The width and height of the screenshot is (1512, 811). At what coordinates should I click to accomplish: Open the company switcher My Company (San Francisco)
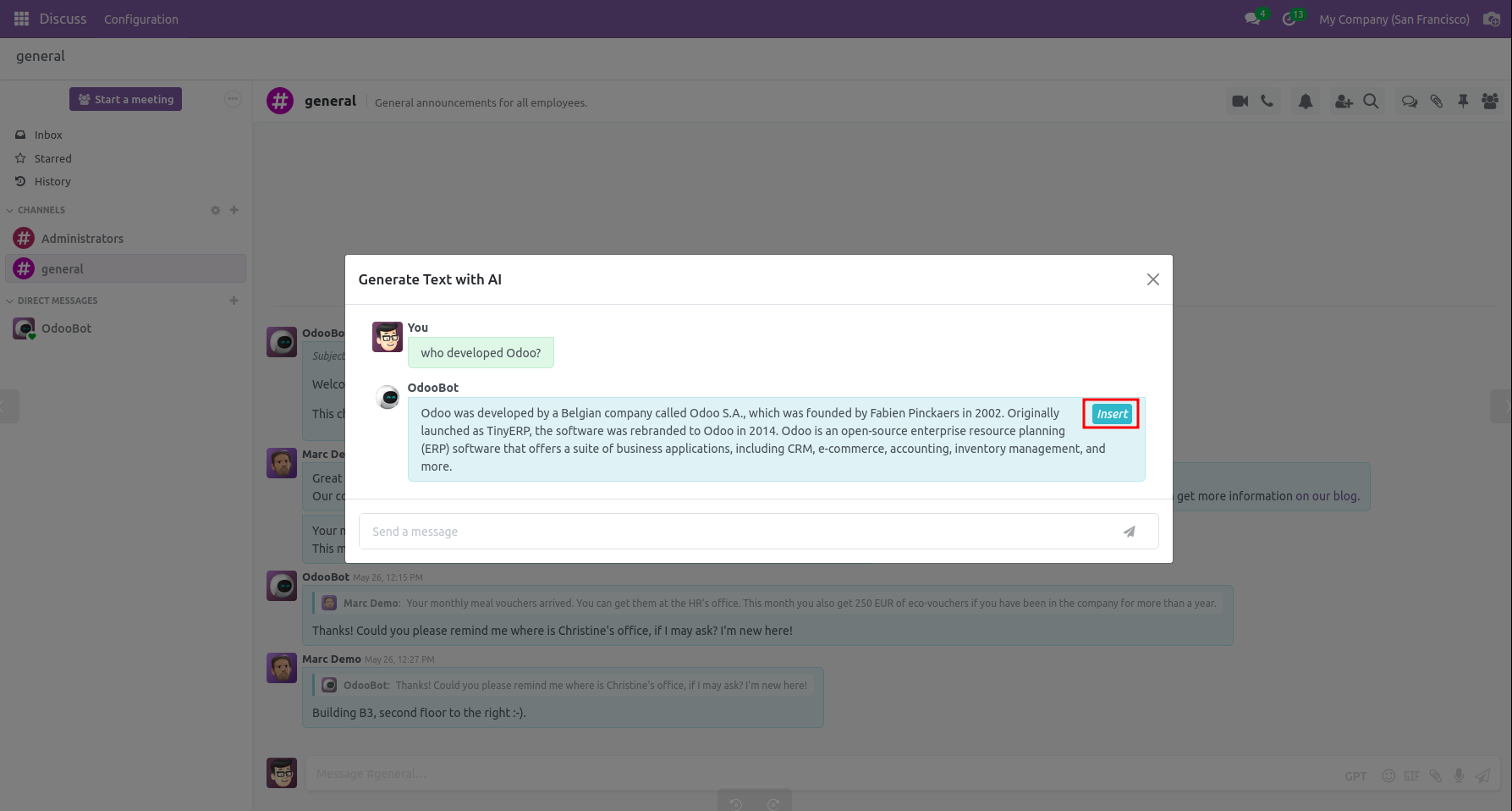tap(1394, 19)
